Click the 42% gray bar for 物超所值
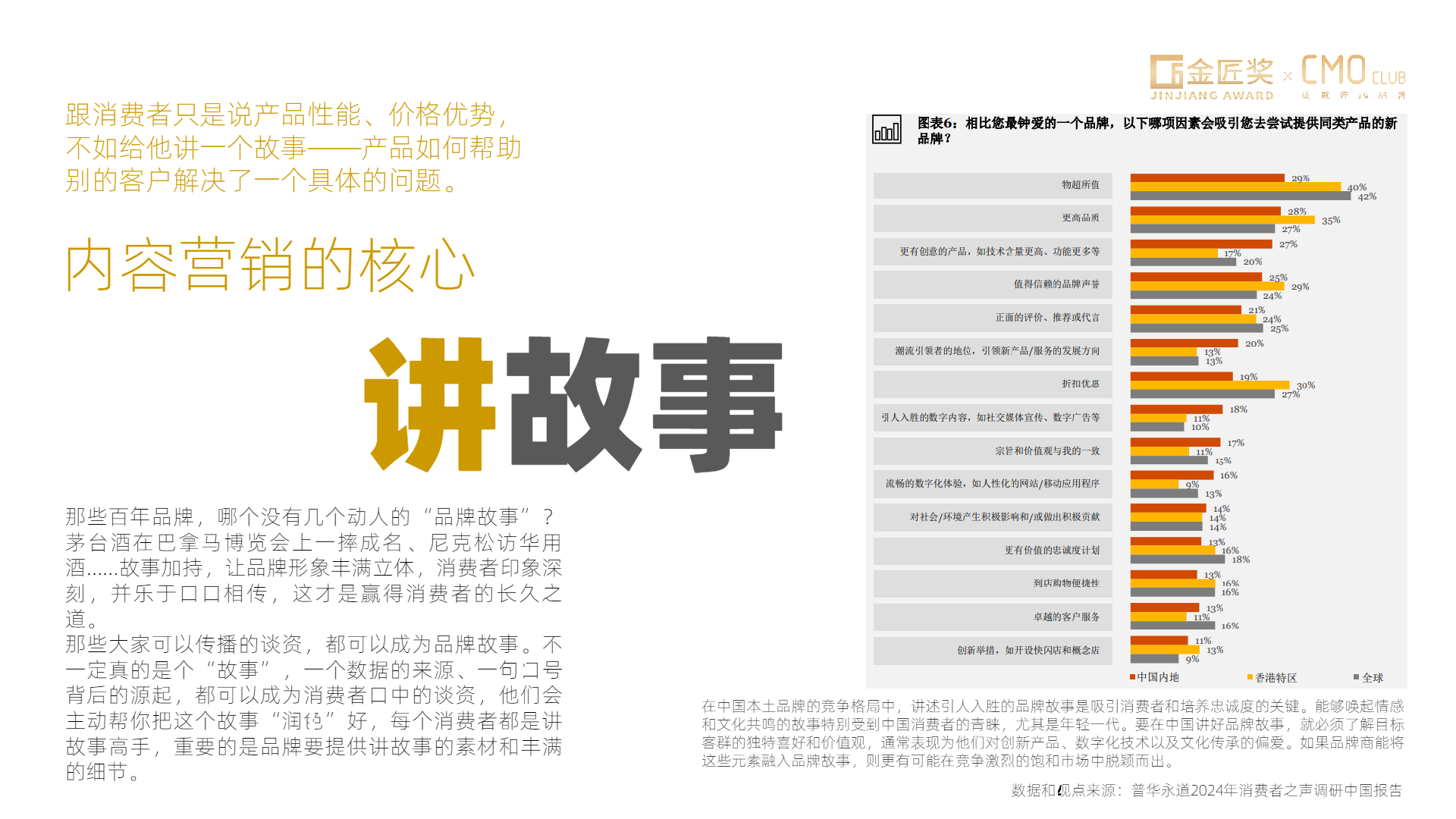 click(x=1241, y=196)
